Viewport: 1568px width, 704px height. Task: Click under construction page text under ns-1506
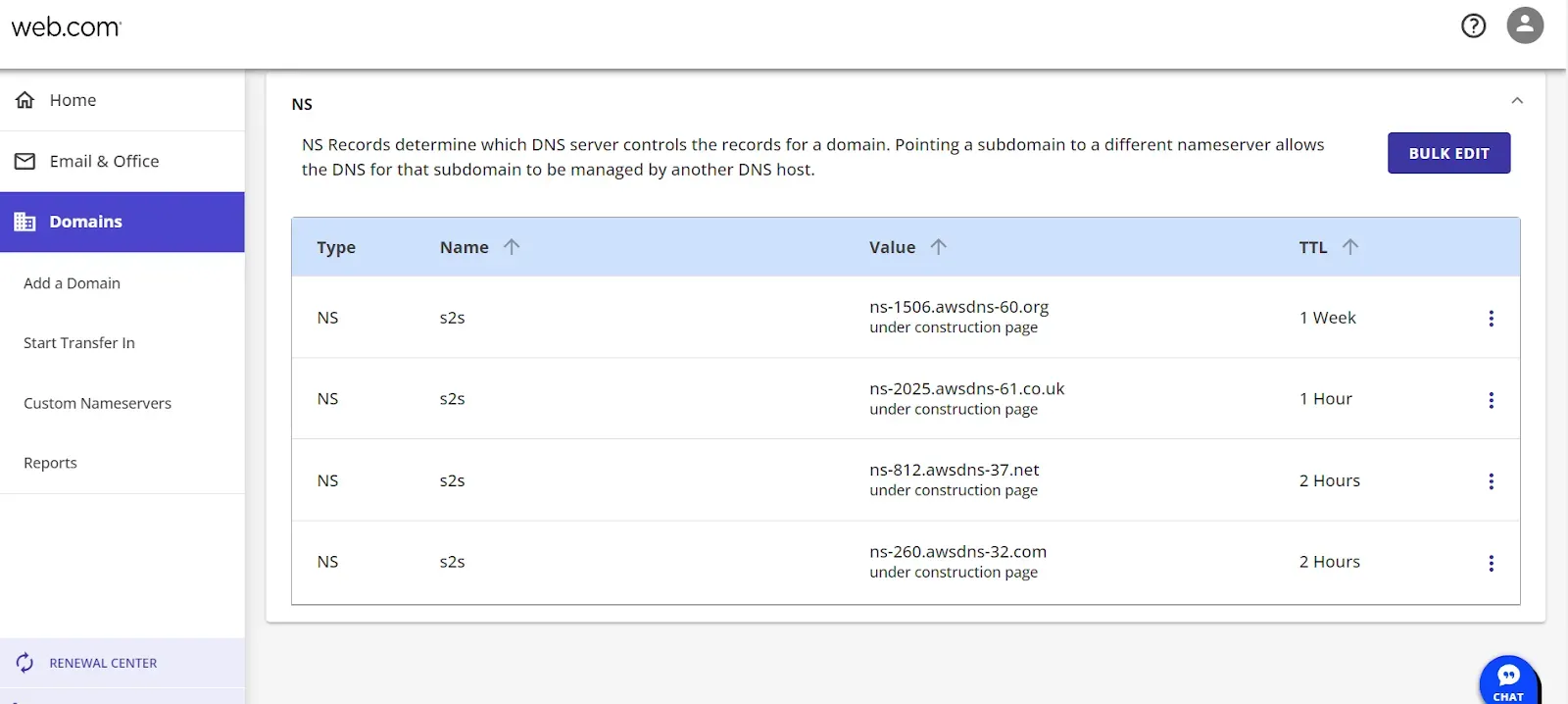pyautogui.click(x=953, y=327)
